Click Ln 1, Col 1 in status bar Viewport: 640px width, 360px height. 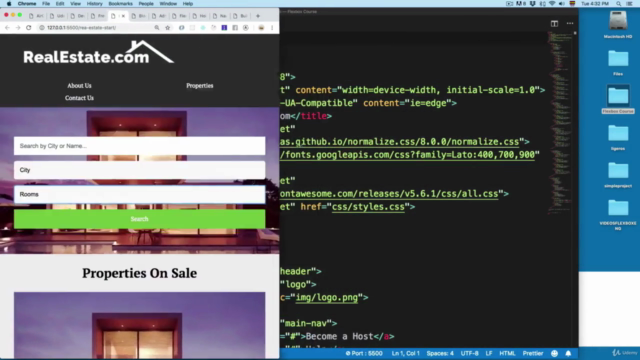pos(405,353)
